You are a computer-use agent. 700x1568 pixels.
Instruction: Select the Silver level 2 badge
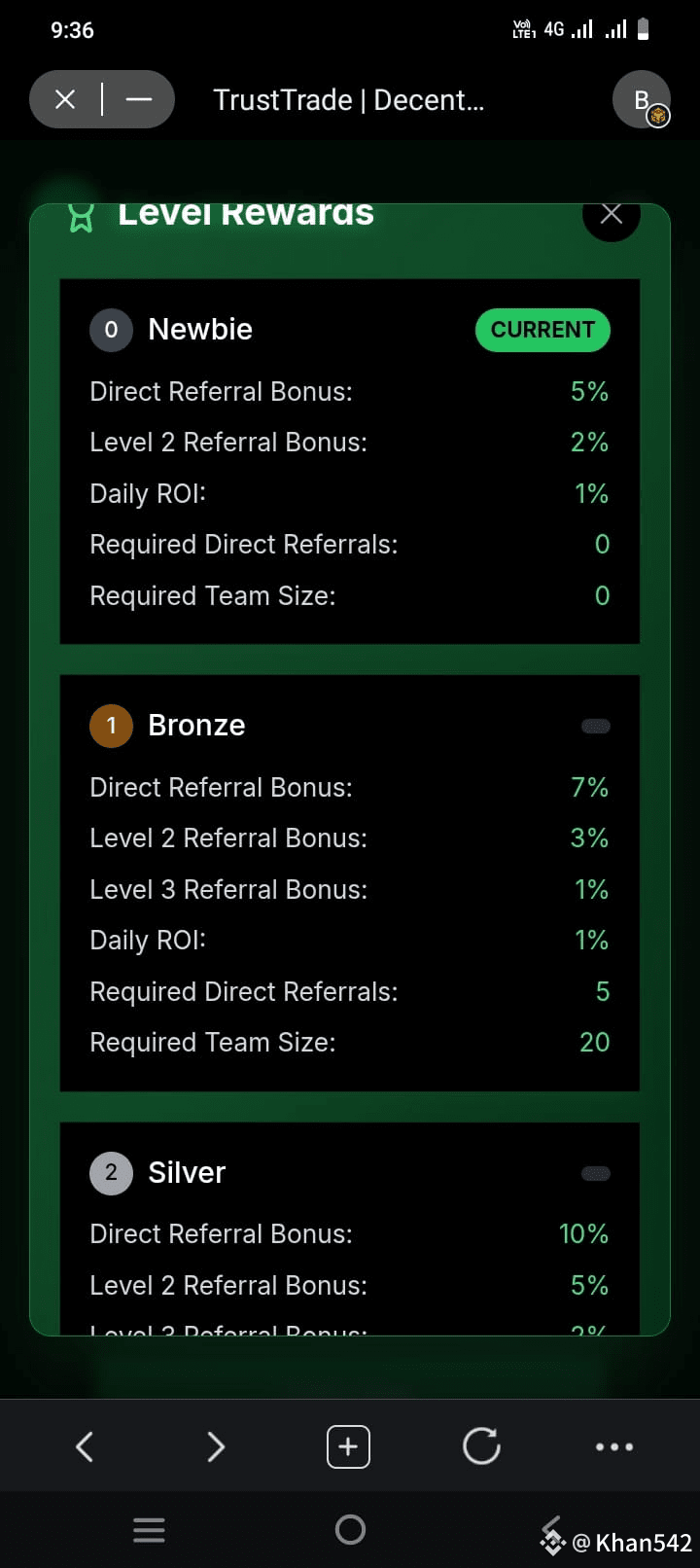[x=111, y=1173]
